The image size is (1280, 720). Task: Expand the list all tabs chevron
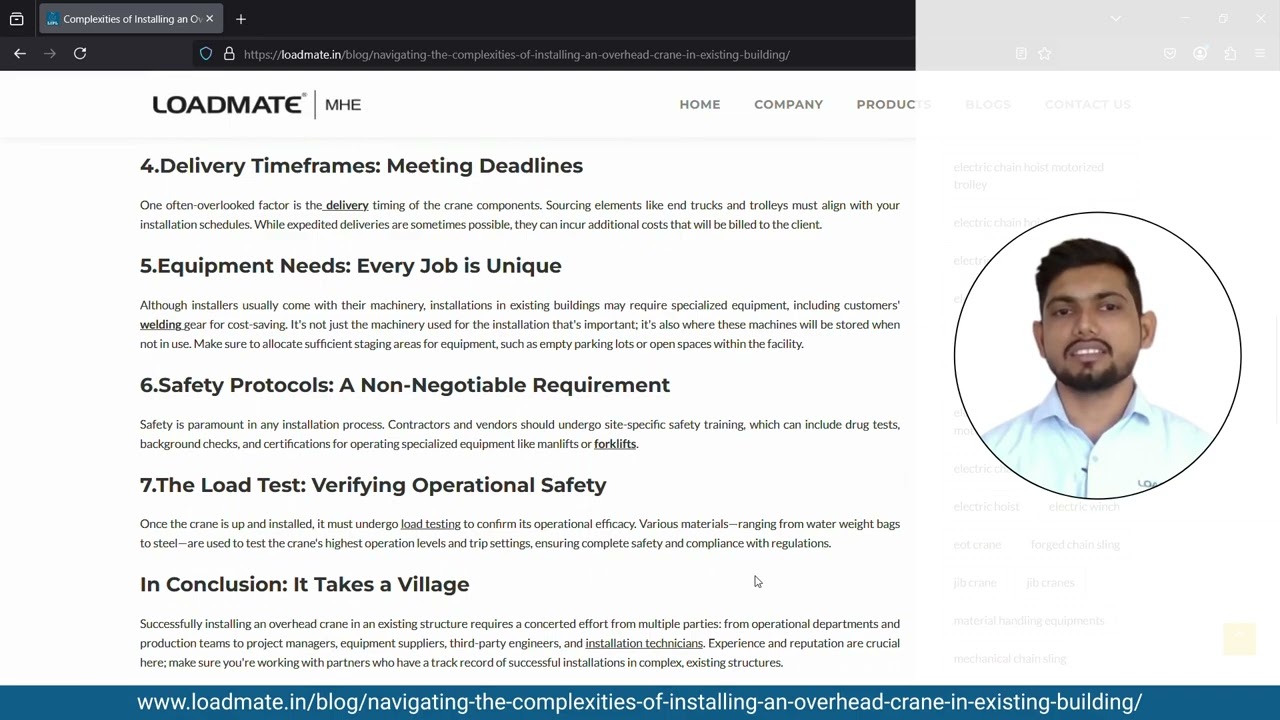point(1116,19)
